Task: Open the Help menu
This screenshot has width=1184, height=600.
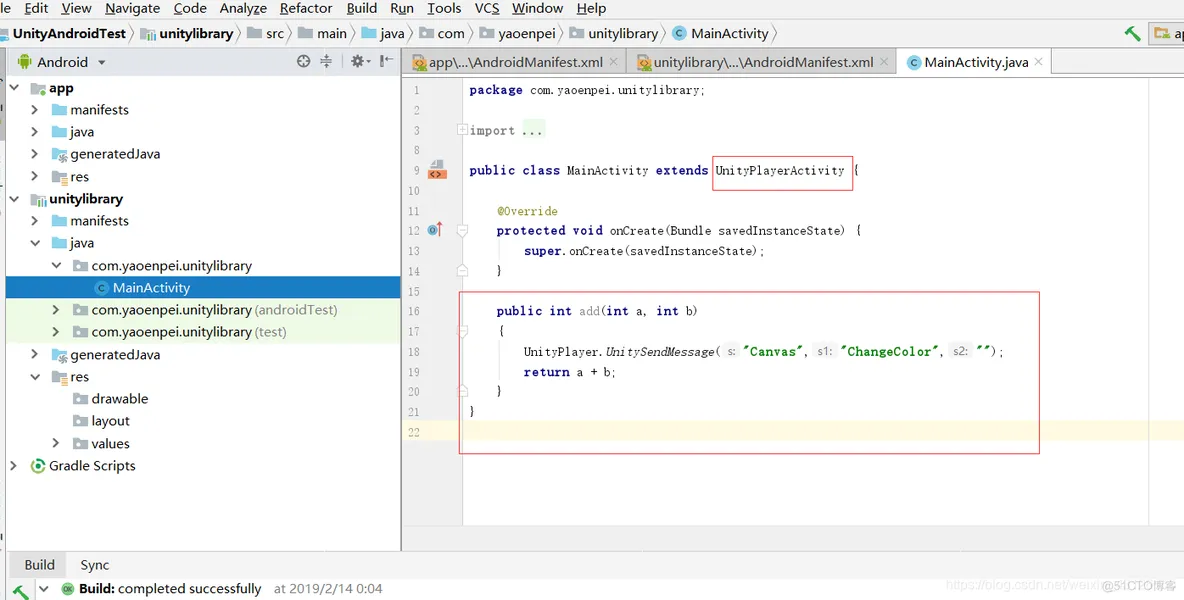Action: [591, 8]
